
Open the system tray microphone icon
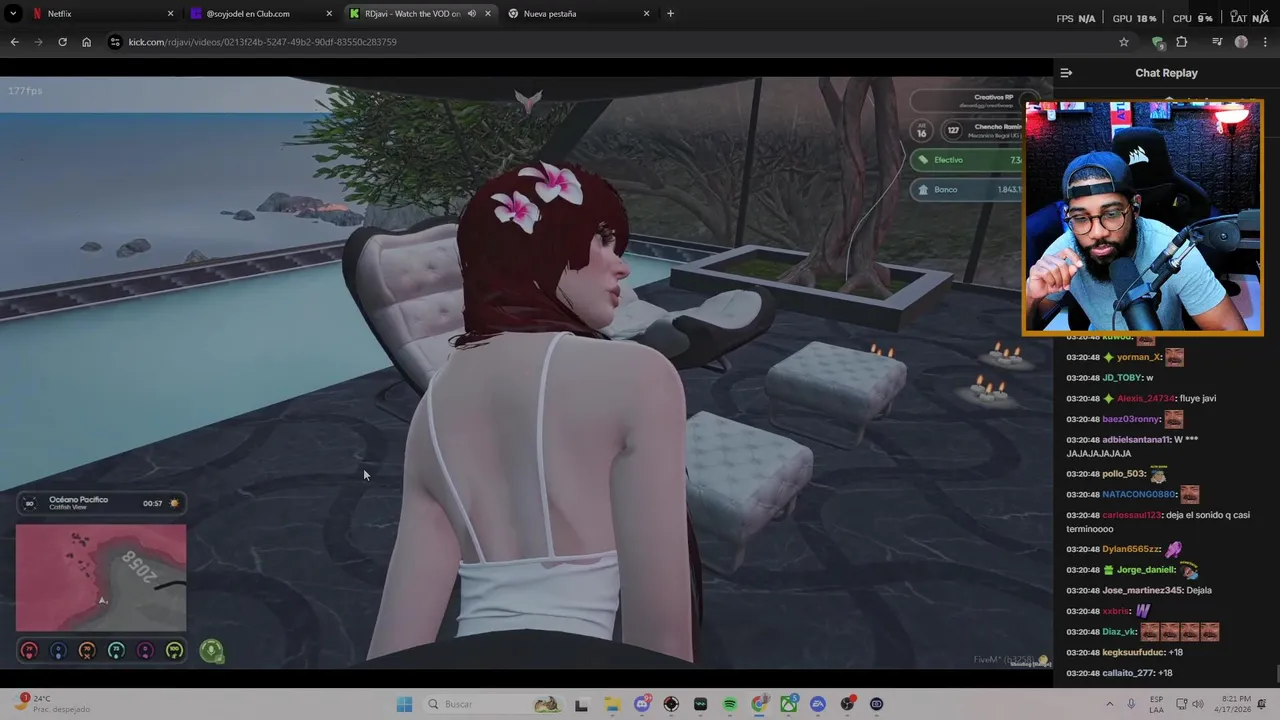pos(1131,704)
